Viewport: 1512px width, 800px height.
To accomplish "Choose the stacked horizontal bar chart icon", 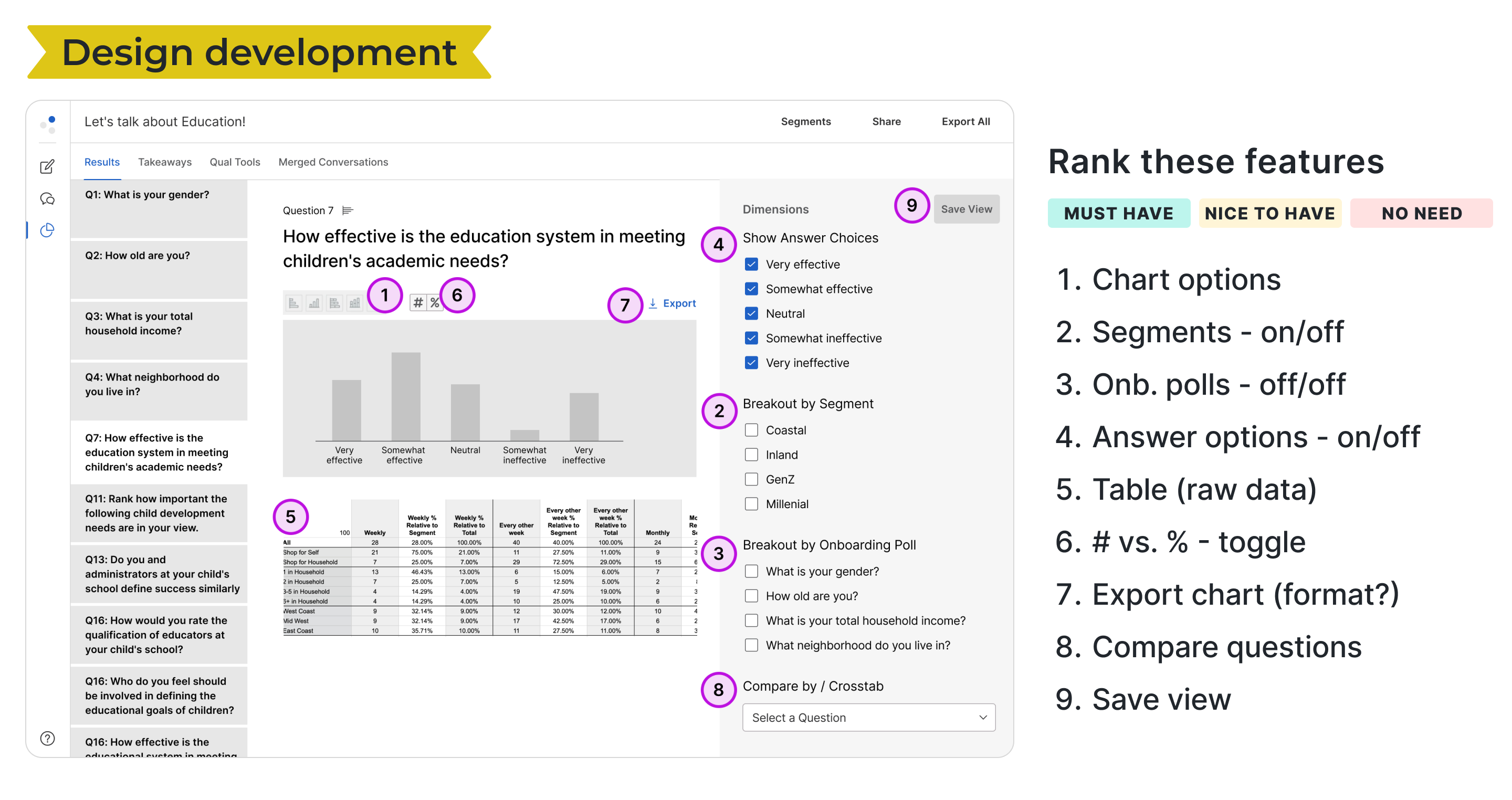I will (x=334, y=303).
